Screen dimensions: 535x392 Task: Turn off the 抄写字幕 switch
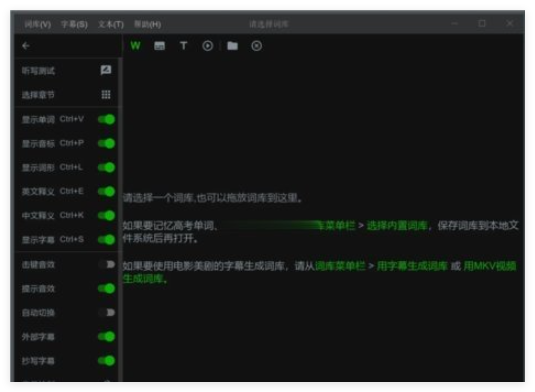[106, 361]
